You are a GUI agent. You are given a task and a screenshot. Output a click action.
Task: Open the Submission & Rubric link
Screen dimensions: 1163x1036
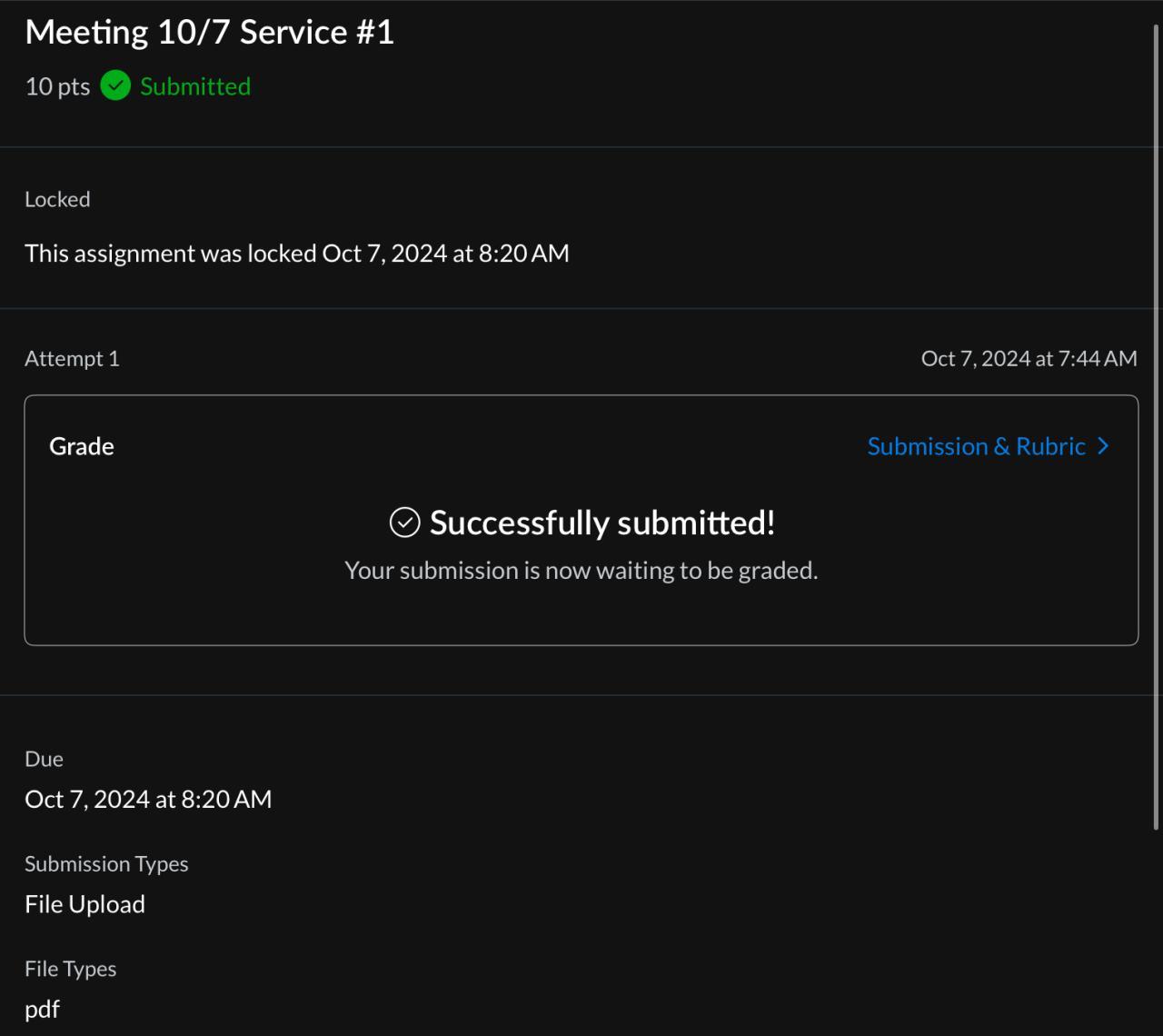click(x=976, y=446)
